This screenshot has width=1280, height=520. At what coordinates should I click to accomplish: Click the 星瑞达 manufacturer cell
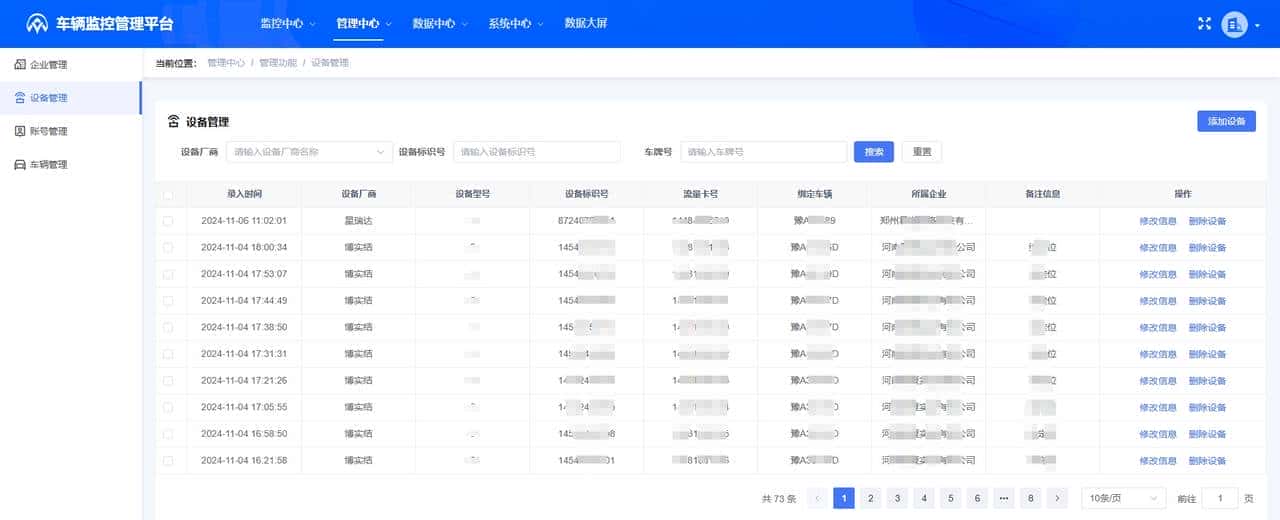[358, 221]
